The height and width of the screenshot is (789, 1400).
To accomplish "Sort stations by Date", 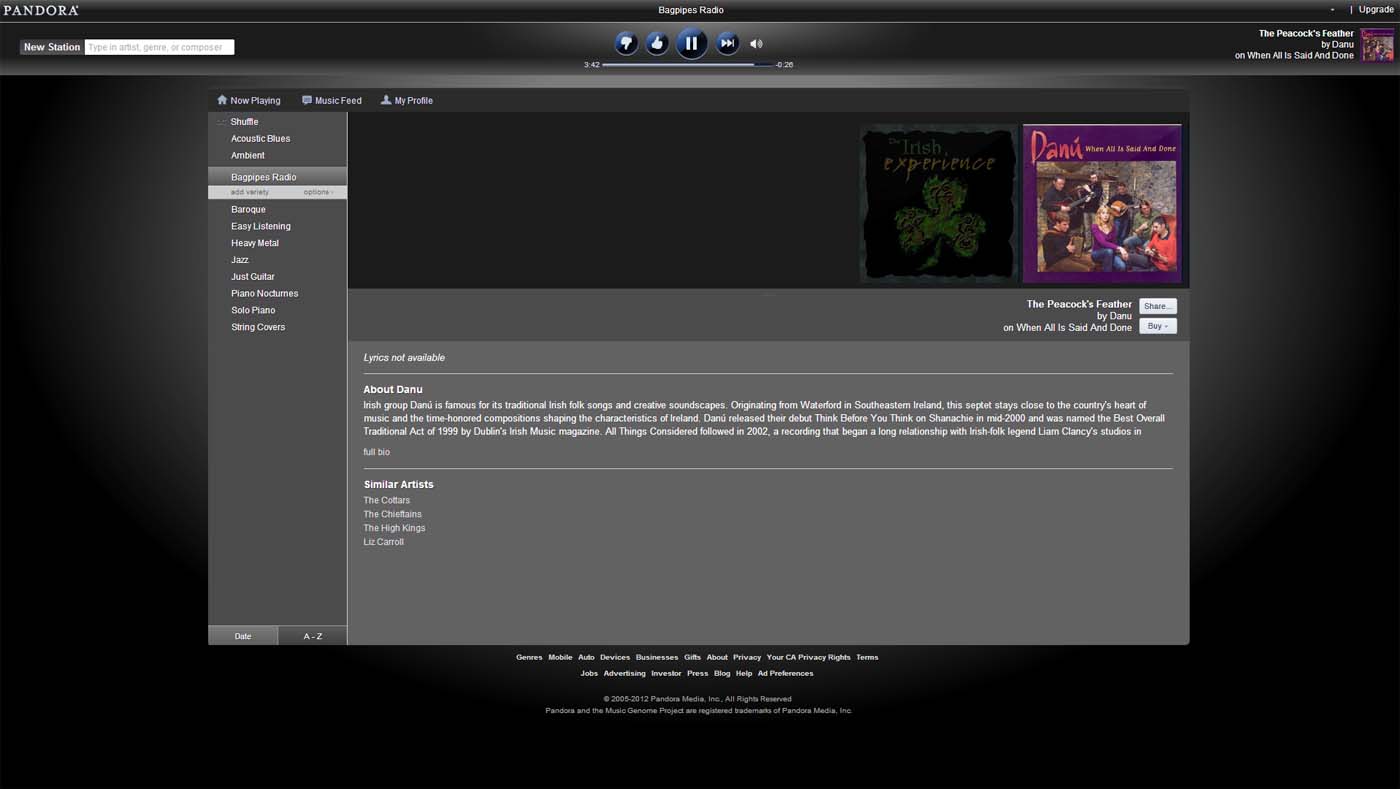I will (x=243, y=636).
